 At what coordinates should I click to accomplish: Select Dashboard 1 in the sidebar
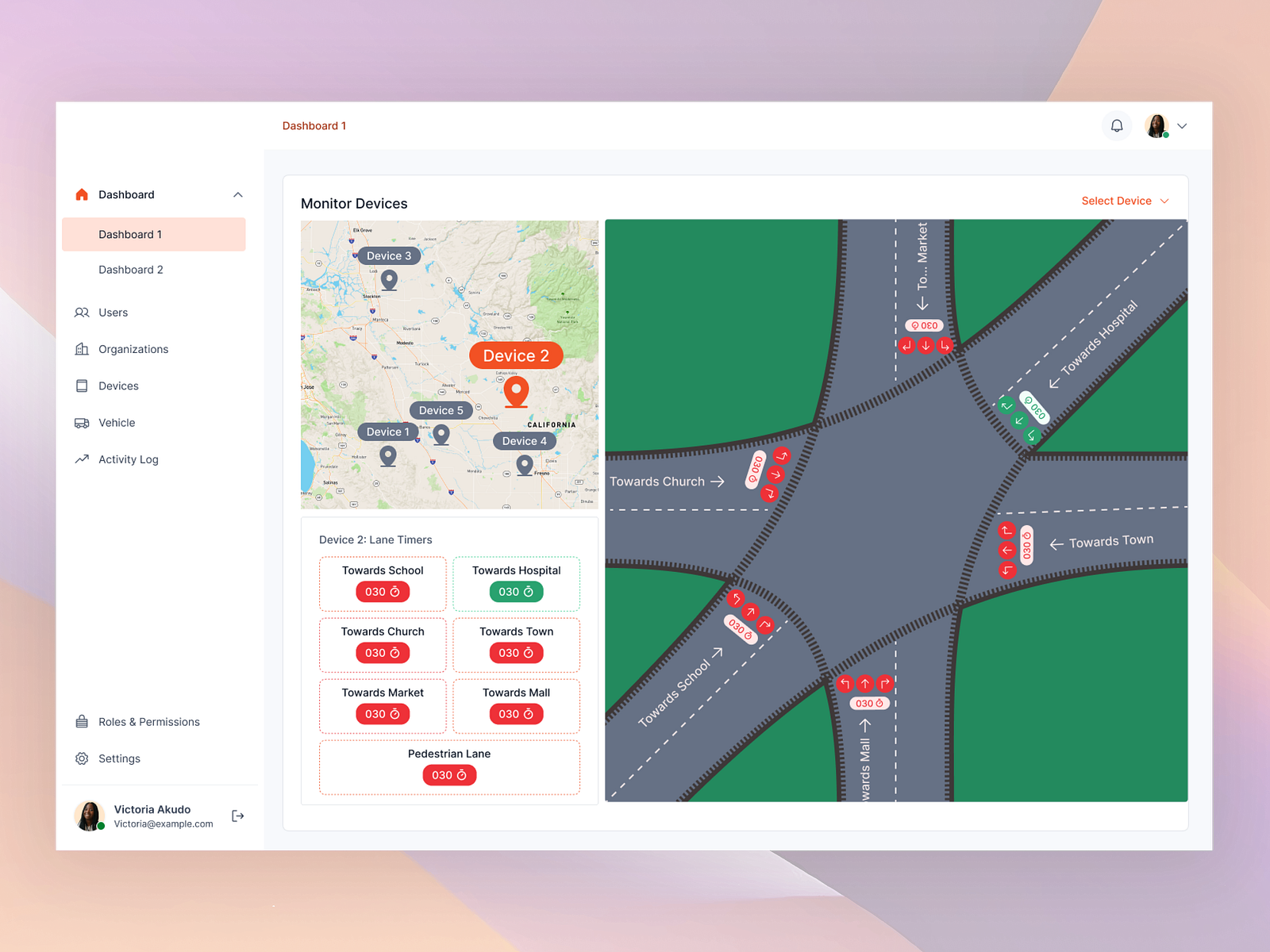coord(129,234)
